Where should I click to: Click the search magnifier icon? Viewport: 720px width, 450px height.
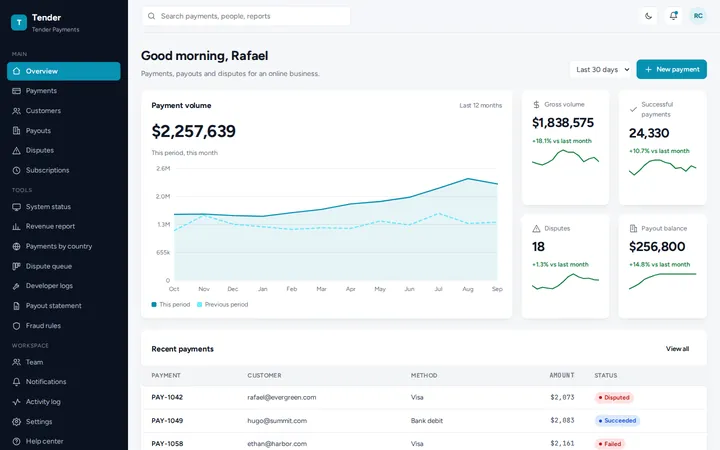pos(152,16)
